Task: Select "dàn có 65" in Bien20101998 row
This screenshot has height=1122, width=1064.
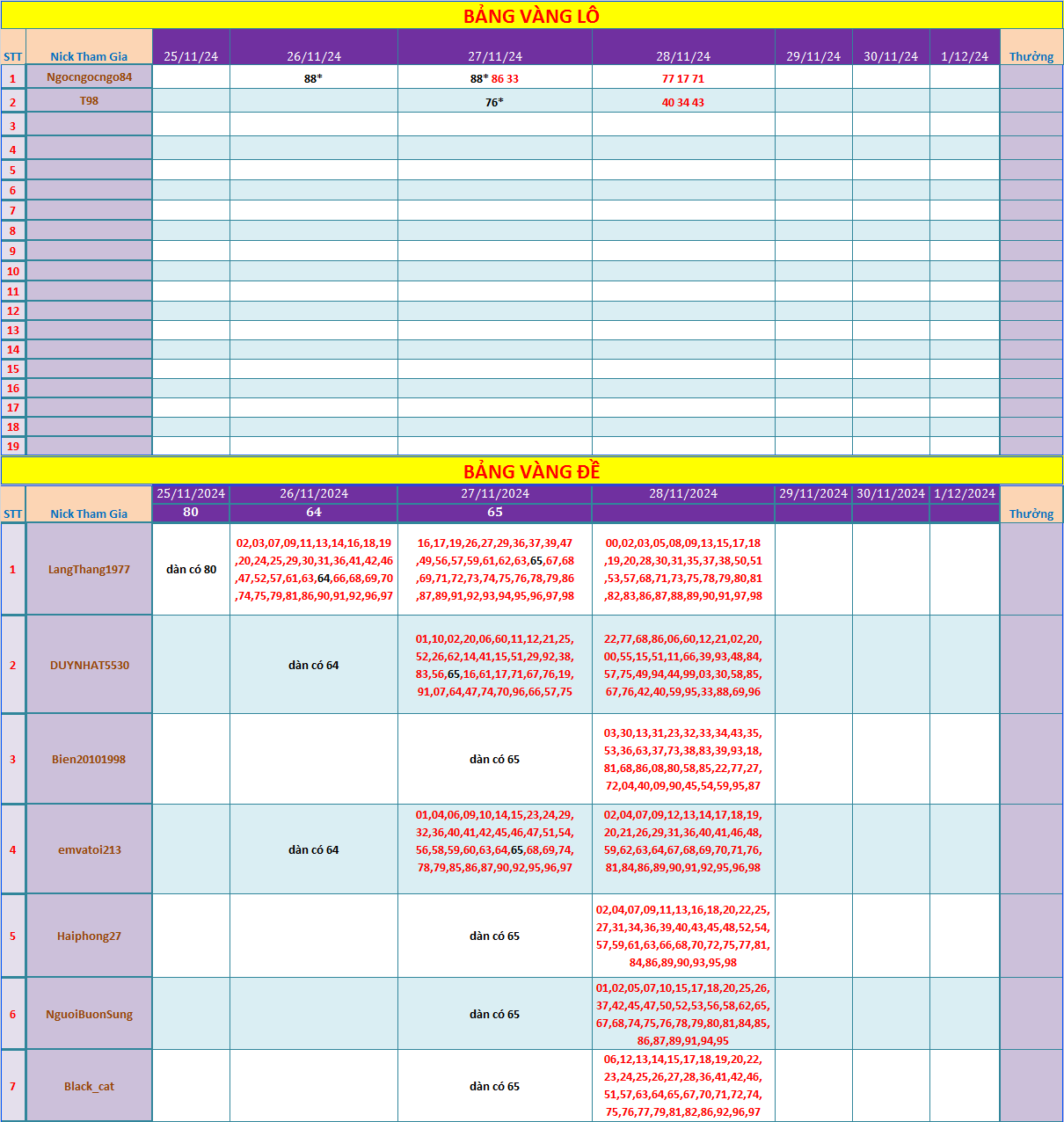Action: tap(495, 759)
